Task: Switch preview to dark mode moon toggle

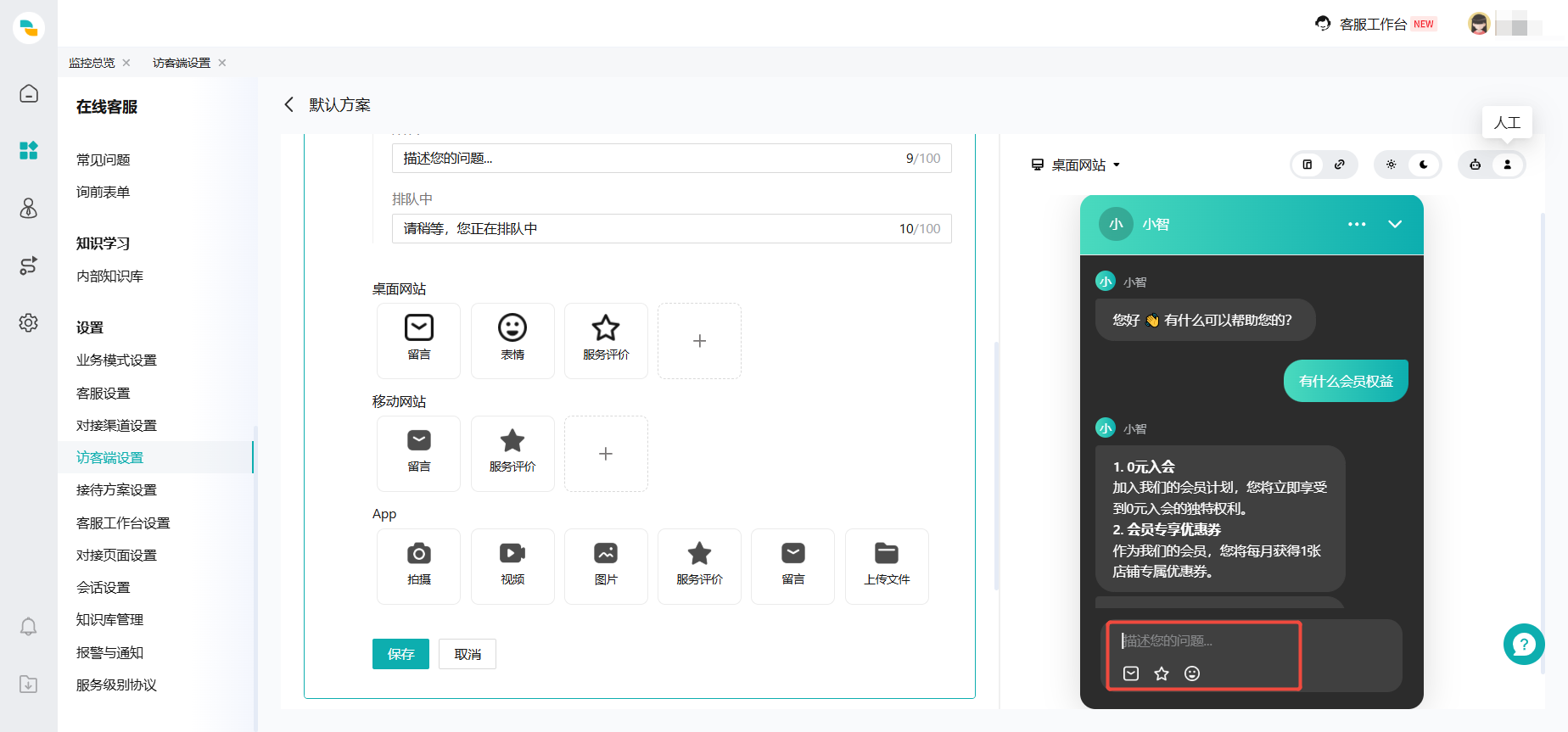Action: point(1423,165)
